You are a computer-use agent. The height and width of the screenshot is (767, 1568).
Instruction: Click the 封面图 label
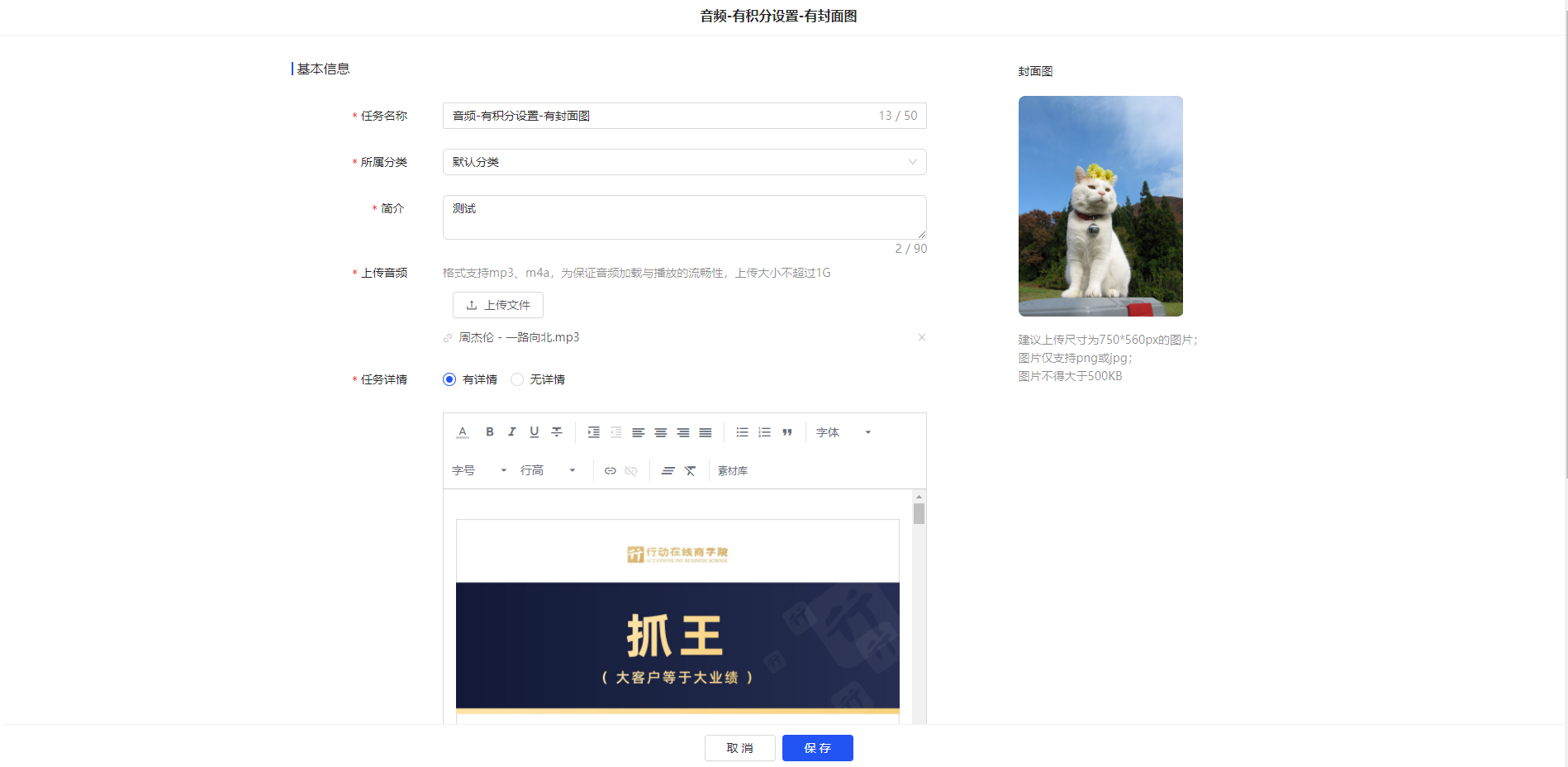point(1035,71)
